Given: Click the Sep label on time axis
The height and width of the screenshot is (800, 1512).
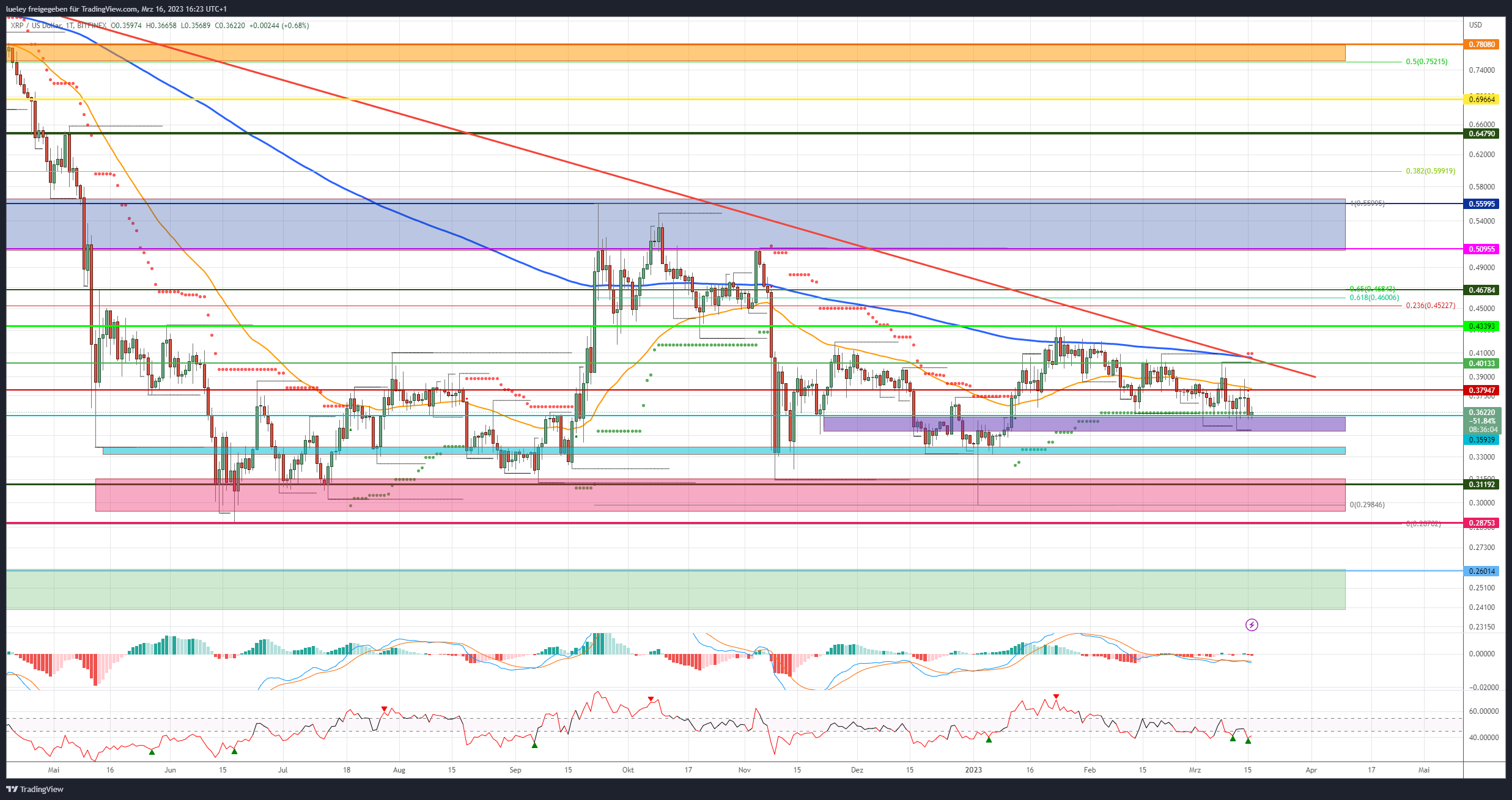Looking at the screenshot, I should pyautogui.click(x=515, y=770).
